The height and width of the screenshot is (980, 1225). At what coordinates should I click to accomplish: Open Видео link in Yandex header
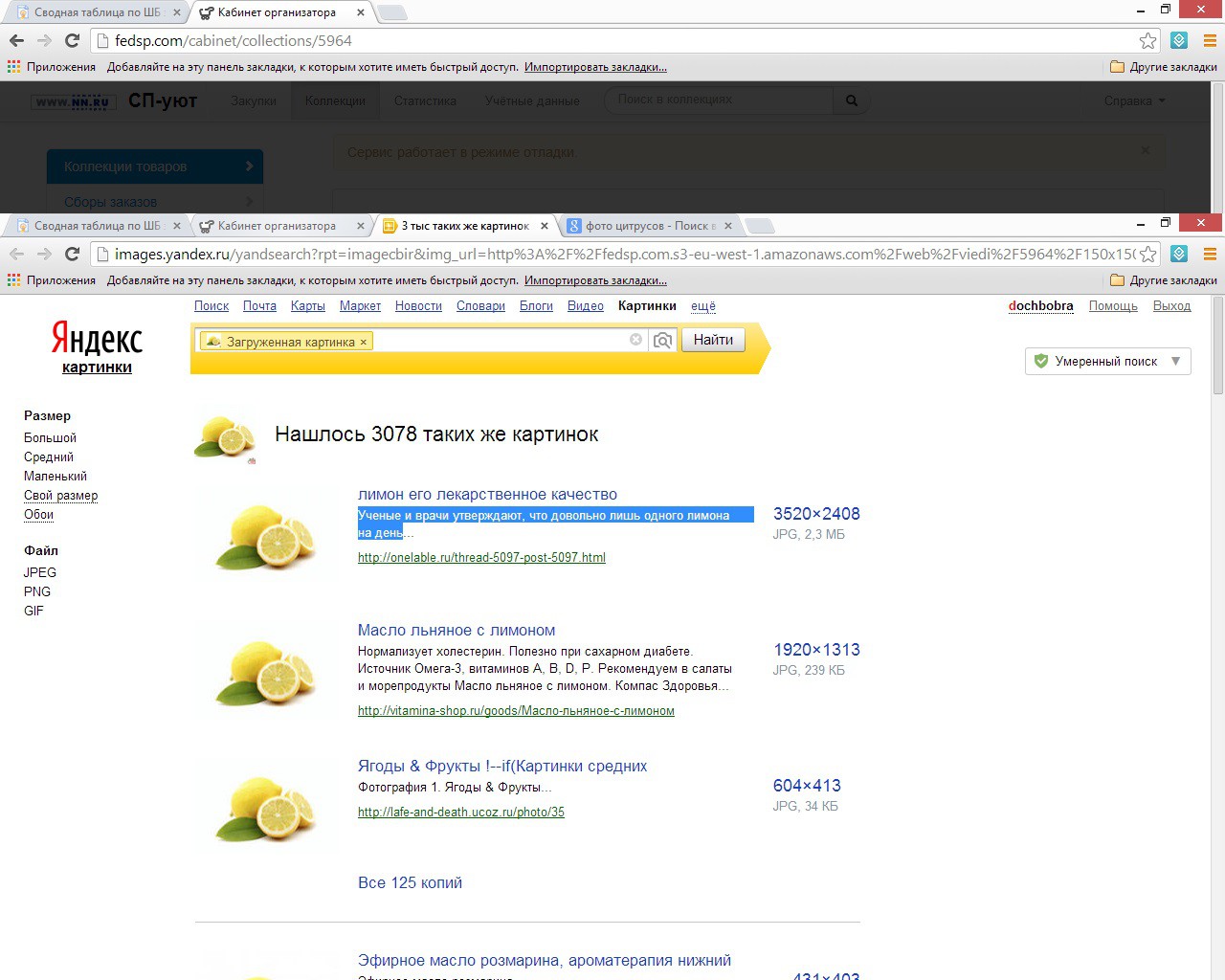tap(586, 306)
